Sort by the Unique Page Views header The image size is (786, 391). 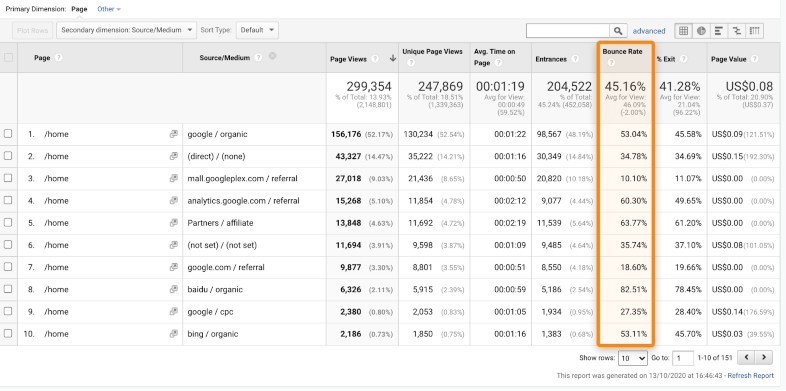[432, 52]
